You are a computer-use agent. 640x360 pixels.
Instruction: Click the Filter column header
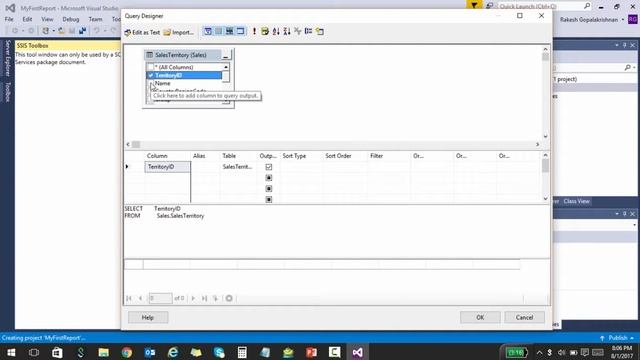377,156
